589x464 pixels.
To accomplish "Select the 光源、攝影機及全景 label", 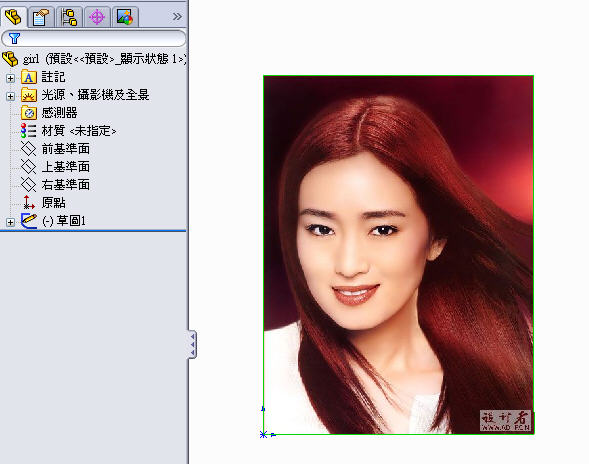I will pyautogui.click(x=95, y=95).
